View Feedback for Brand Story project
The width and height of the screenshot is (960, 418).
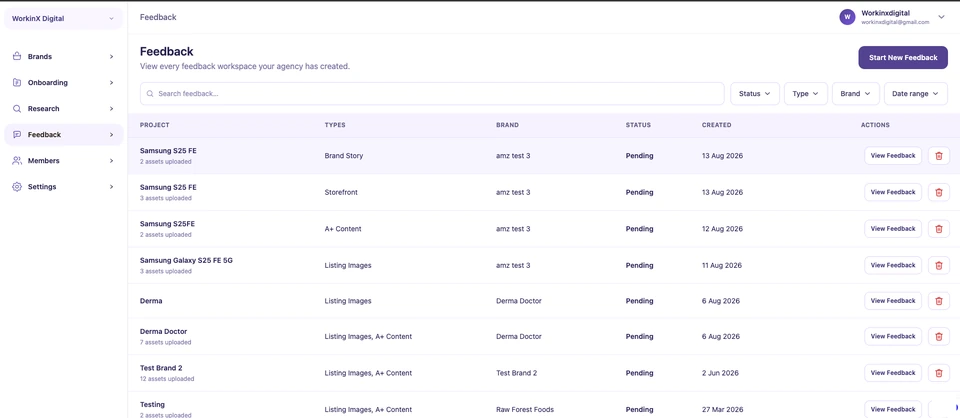tap(893, 156)
